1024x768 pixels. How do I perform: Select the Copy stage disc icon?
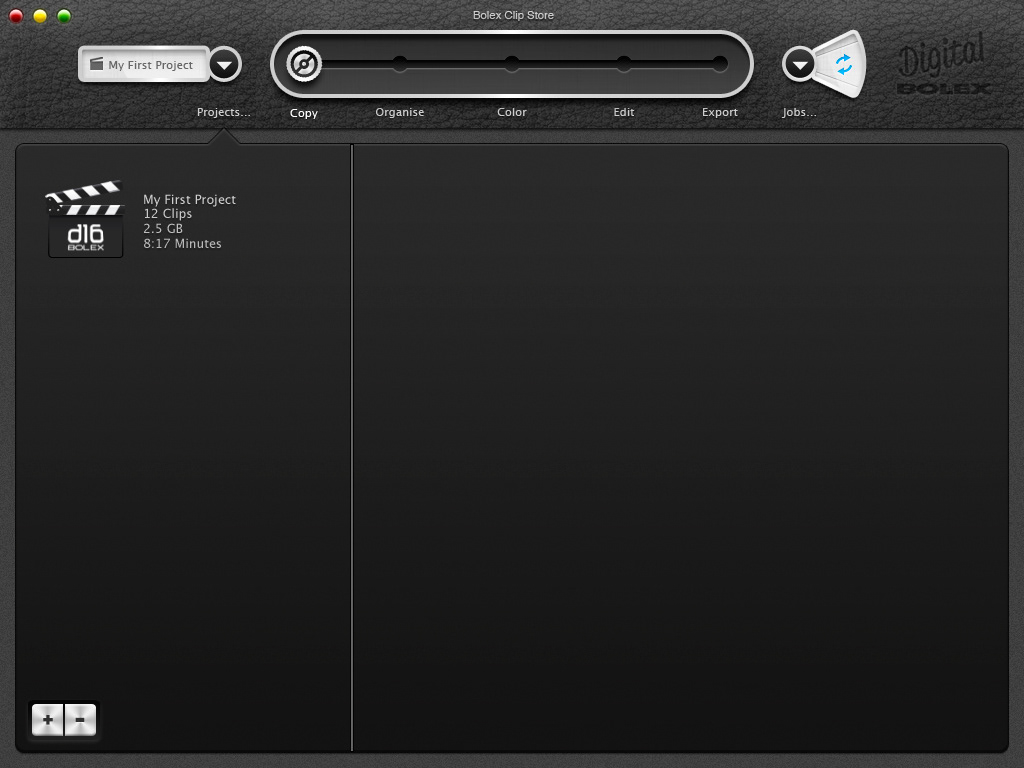(304, 64)
